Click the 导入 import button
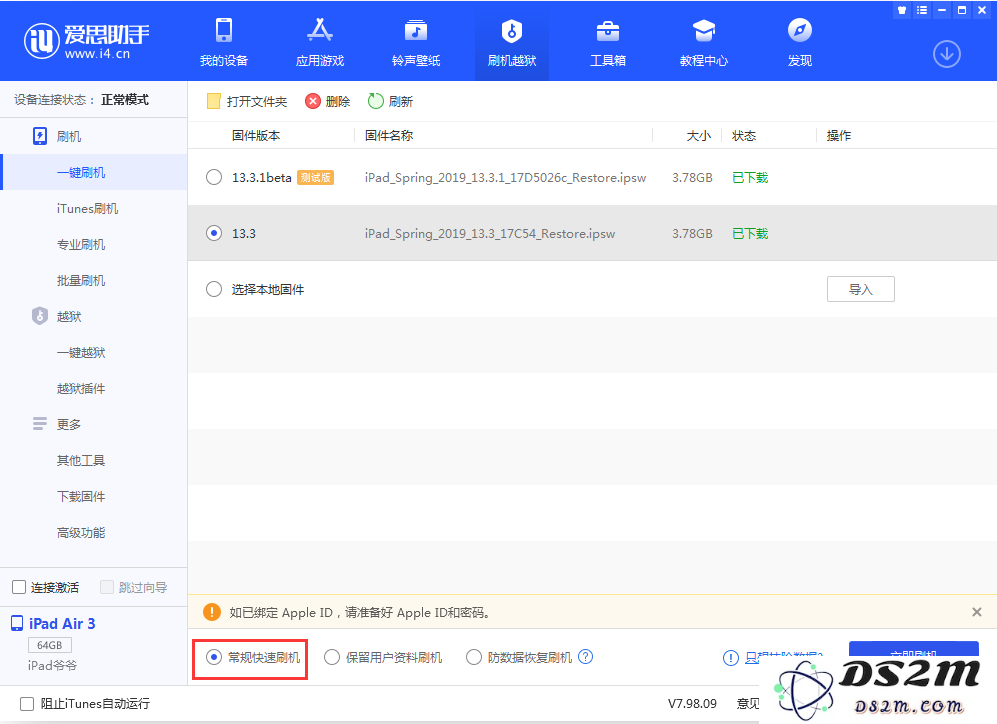The image size is (997, 724). [x=860, y=289]
